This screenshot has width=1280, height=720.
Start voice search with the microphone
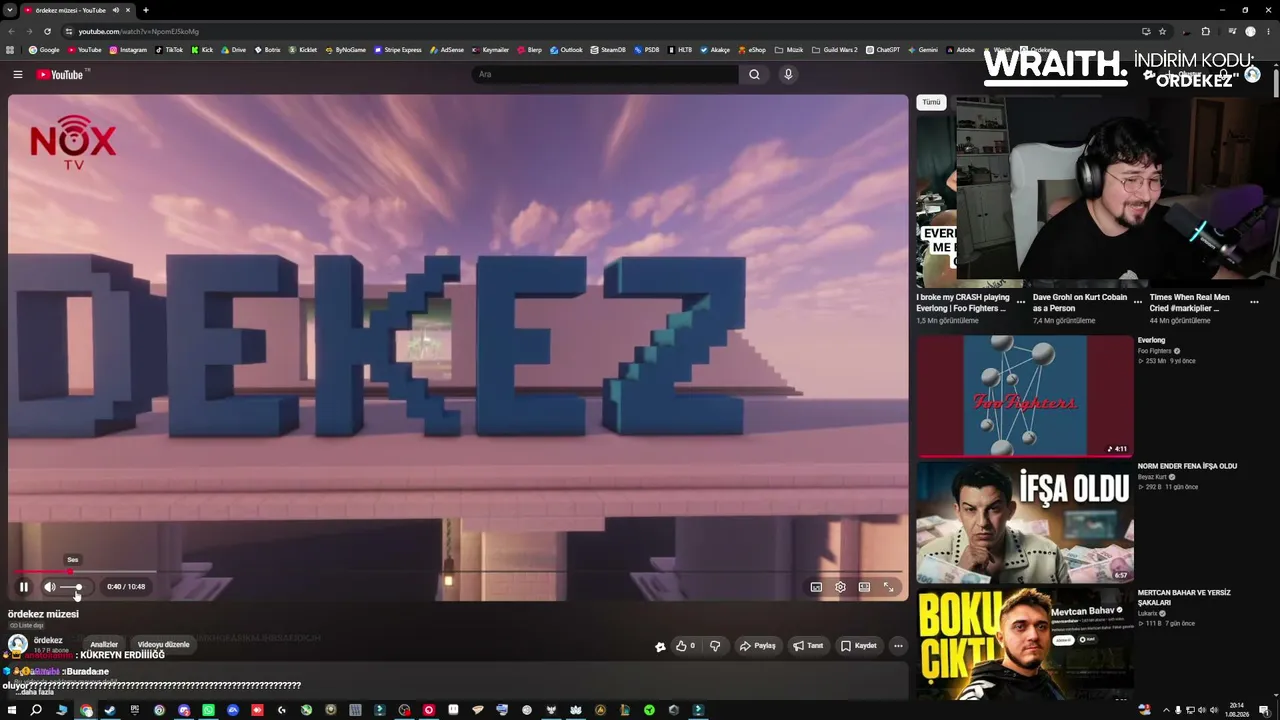pyautogui.click(x=788, y=74)
